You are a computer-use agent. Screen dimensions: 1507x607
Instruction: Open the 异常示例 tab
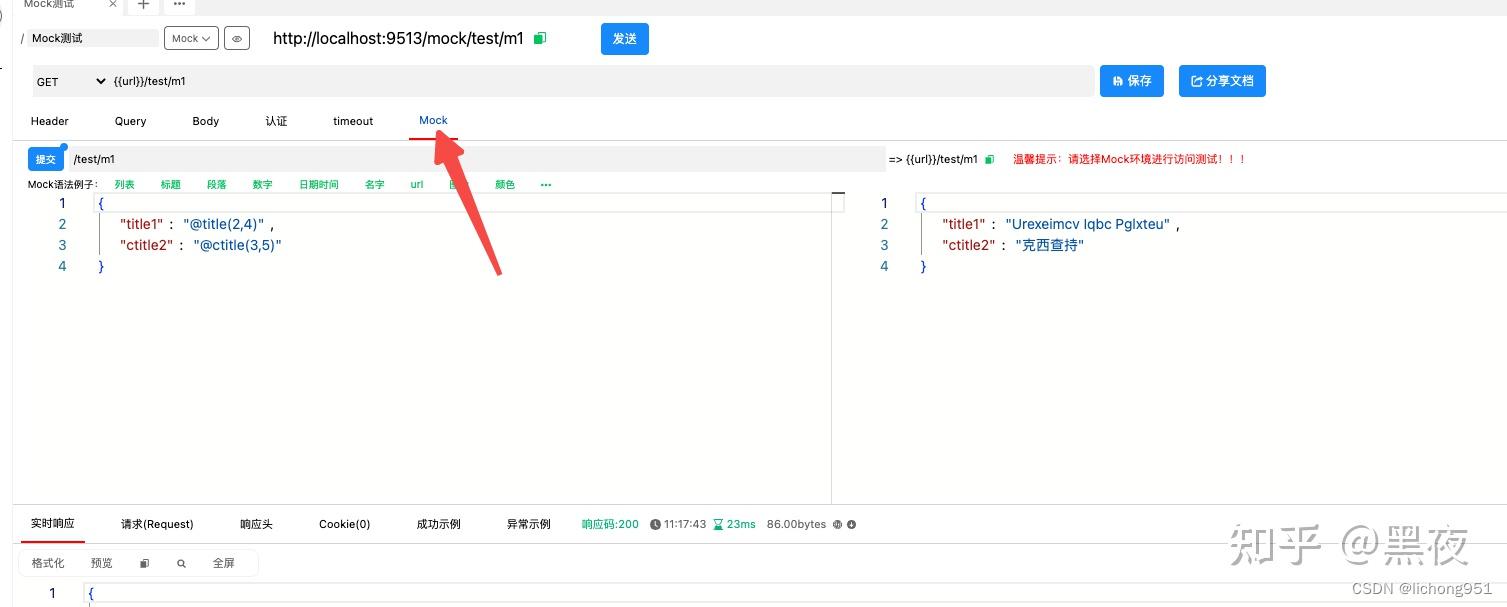528,523
